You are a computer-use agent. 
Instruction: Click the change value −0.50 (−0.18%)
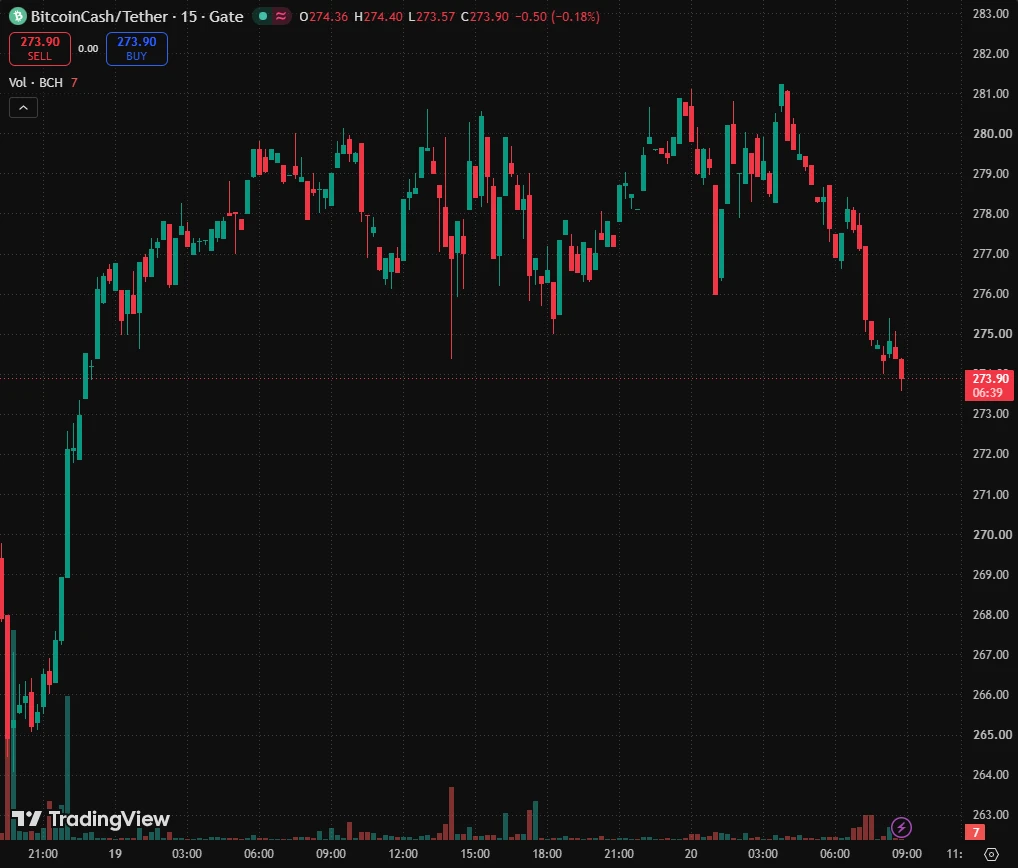[x=557, y=16]
